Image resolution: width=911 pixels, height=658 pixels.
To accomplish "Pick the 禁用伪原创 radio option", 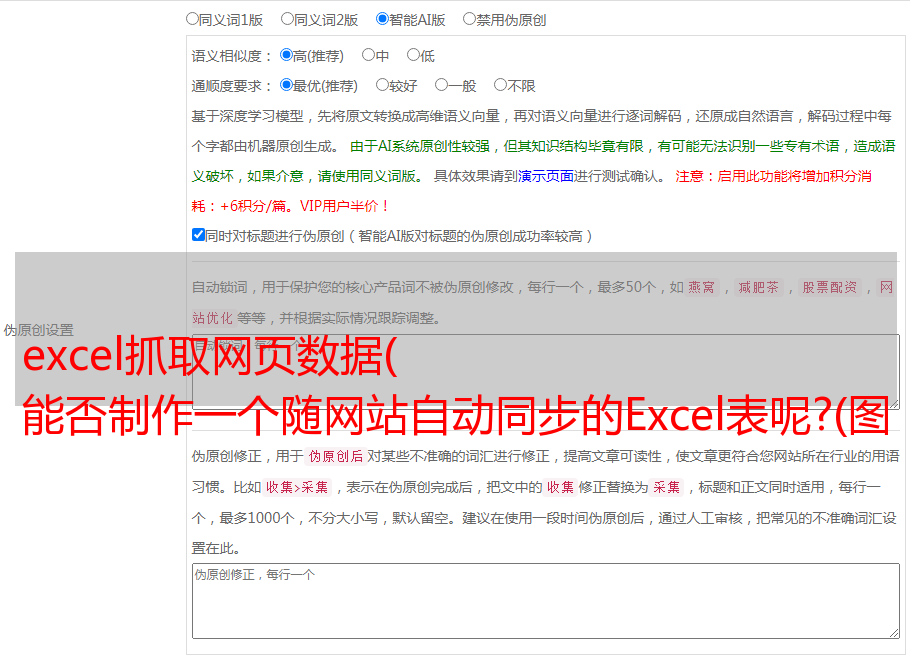I will pos(469,19).
